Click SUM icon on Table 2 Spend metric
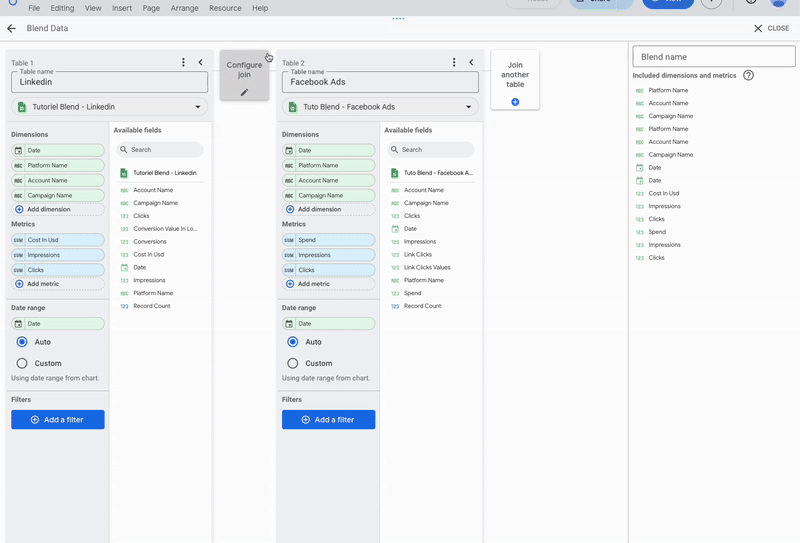Screen dimensions: 800x543 [x=289, y=240]
